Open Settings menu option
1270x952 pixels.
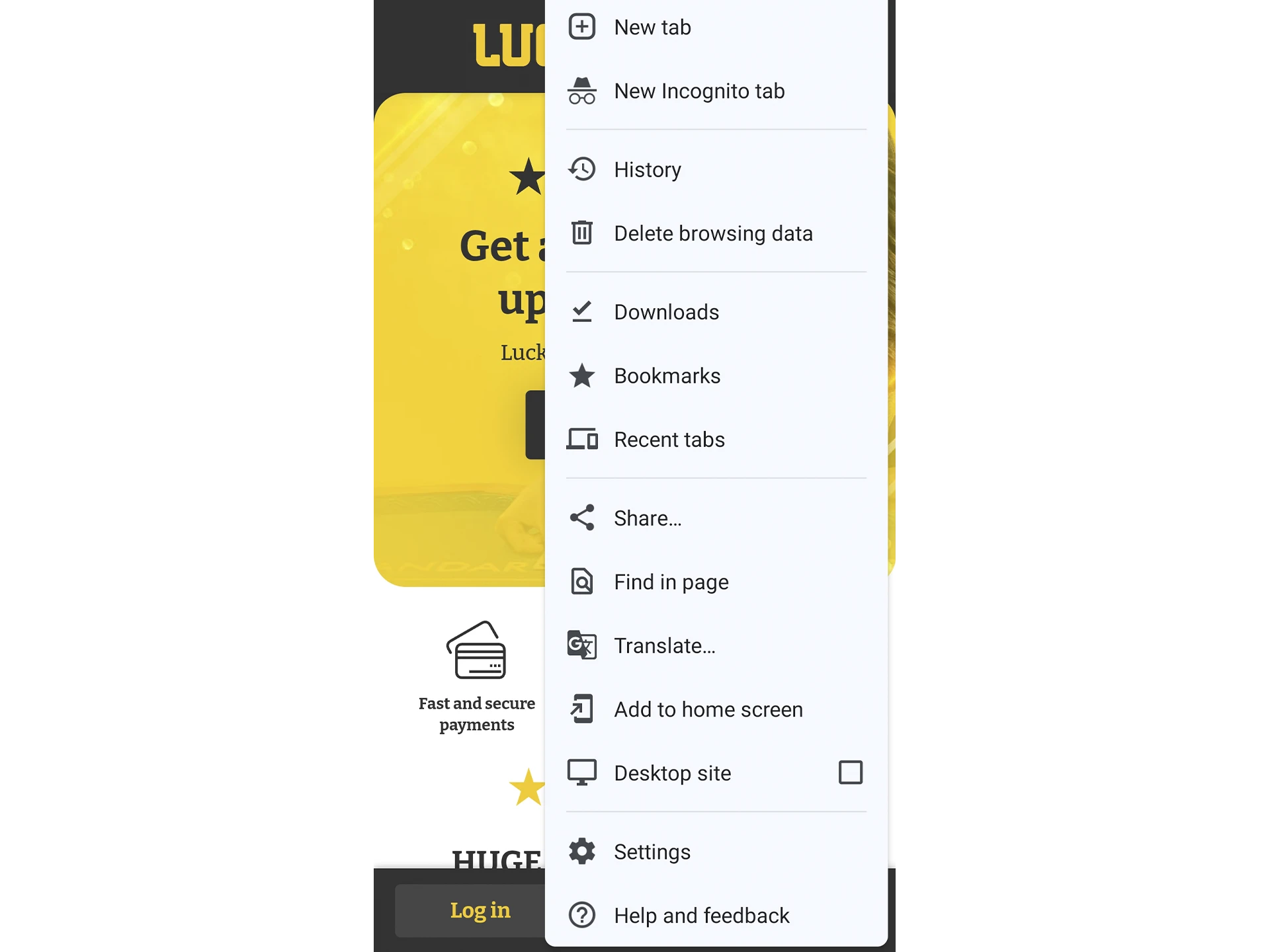[652, 851]
